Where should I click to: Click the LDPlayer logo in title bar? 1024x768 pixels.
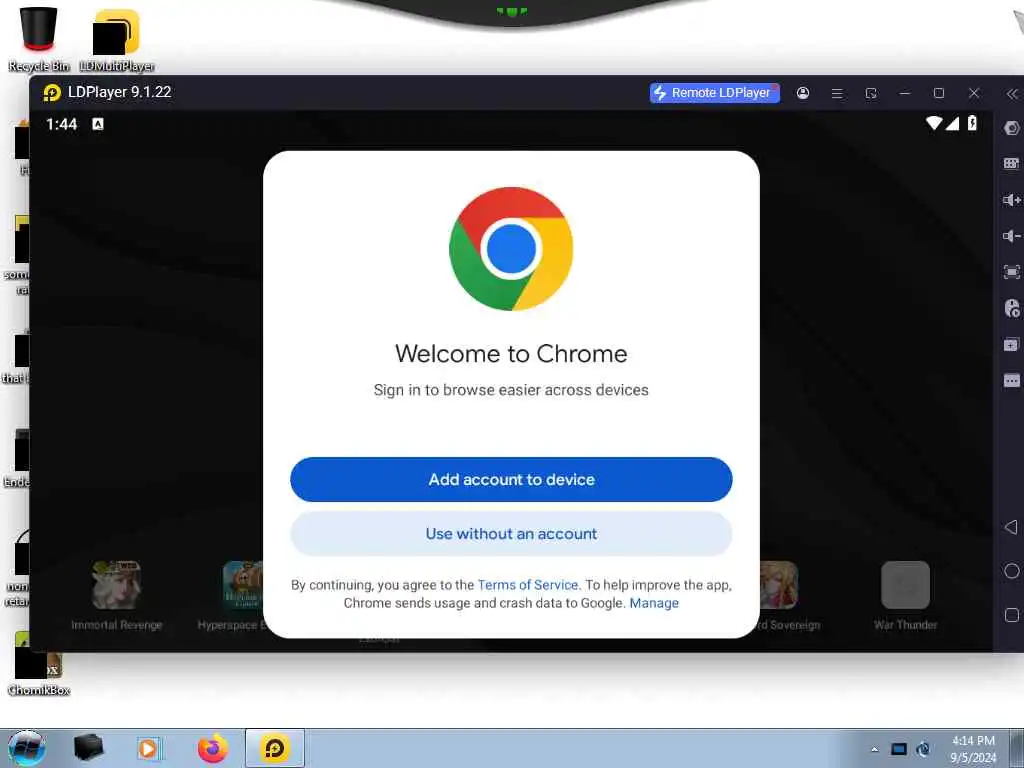(52, 93)
